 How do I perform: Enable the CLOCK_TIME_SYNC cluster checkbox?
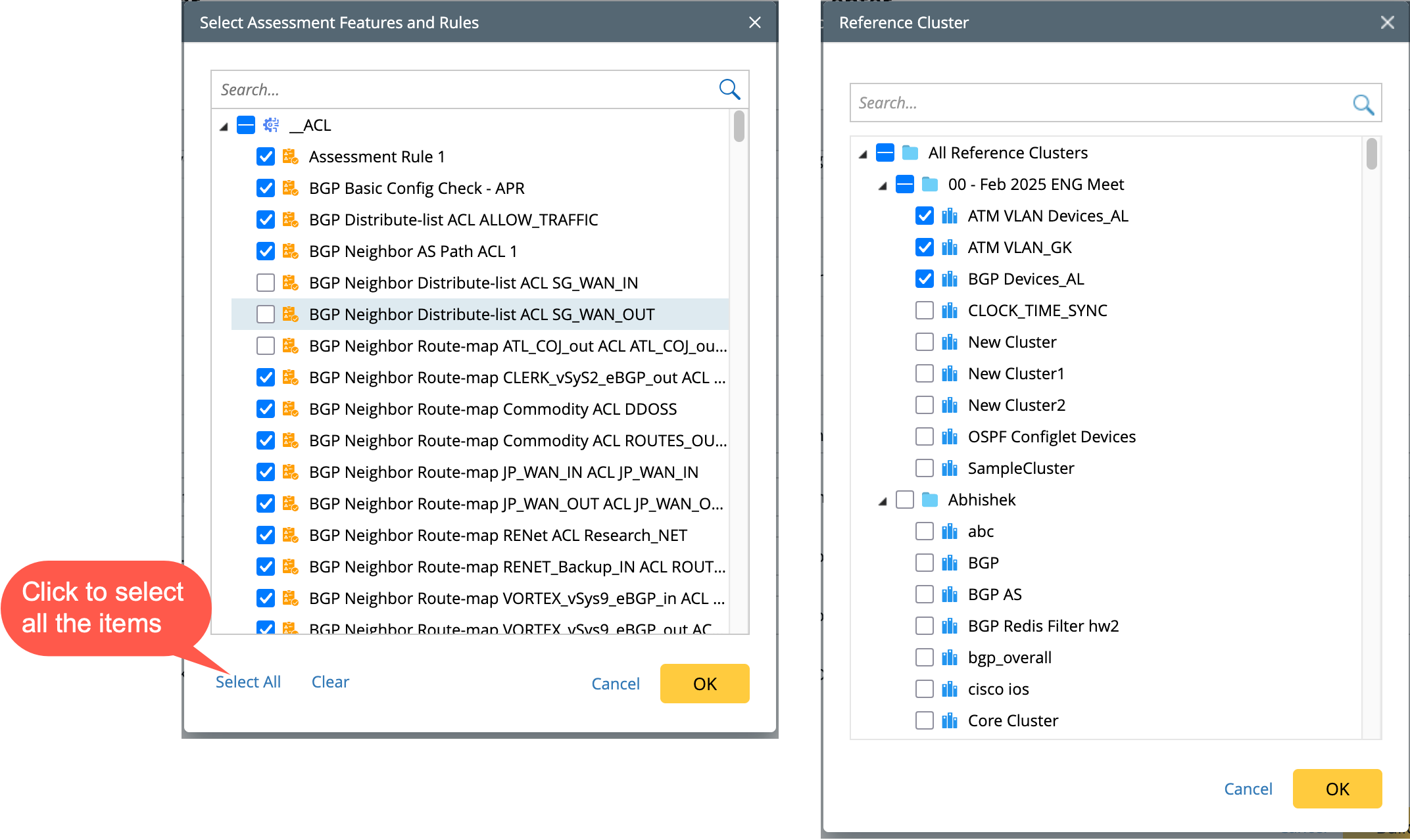pyautogui.click(x=925, y=311)
